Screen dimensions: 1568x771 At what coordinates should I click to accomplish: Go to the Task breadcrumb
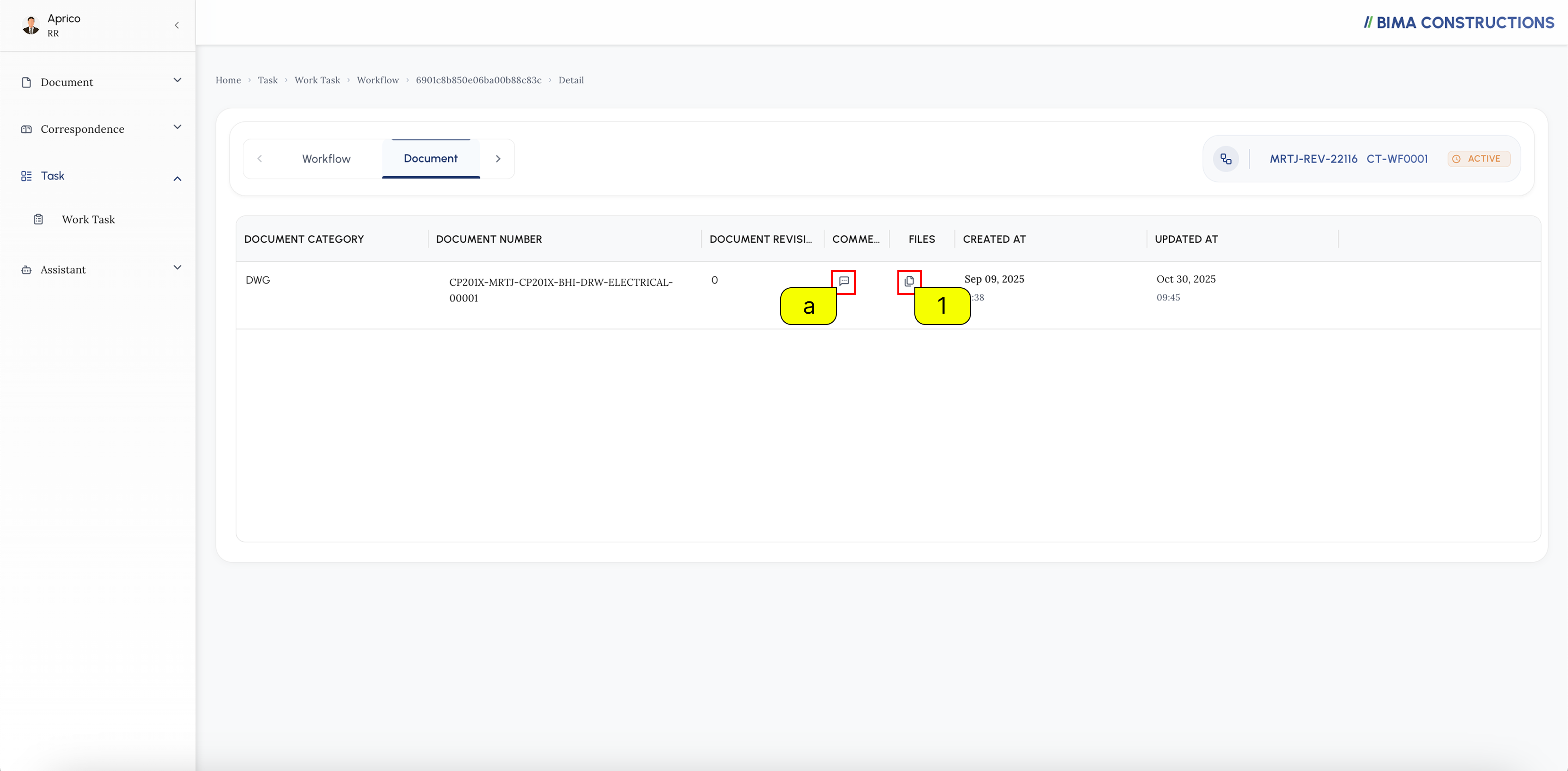coord(267,80)
